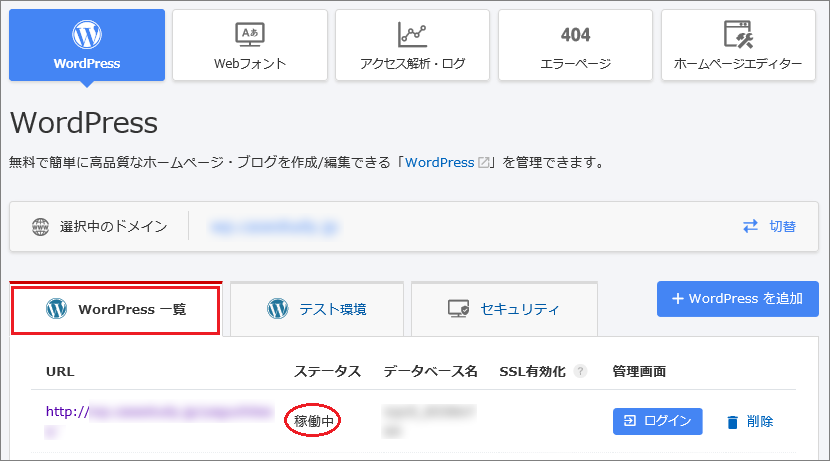Open the WordPress top navigation card
The width and height of the screenshot is (830, 461).
(87, 45)
